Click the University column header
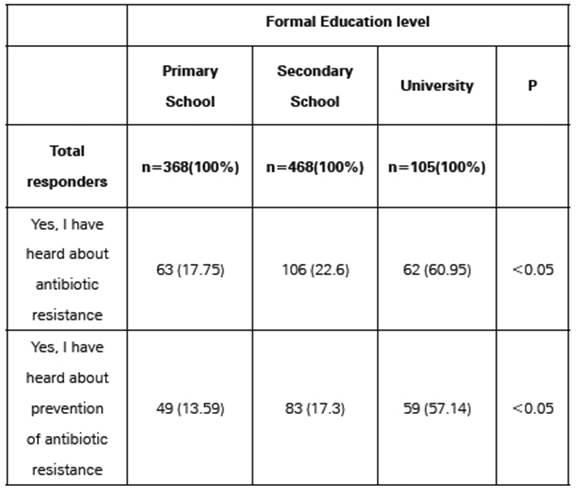 click(x=437, y=86)
